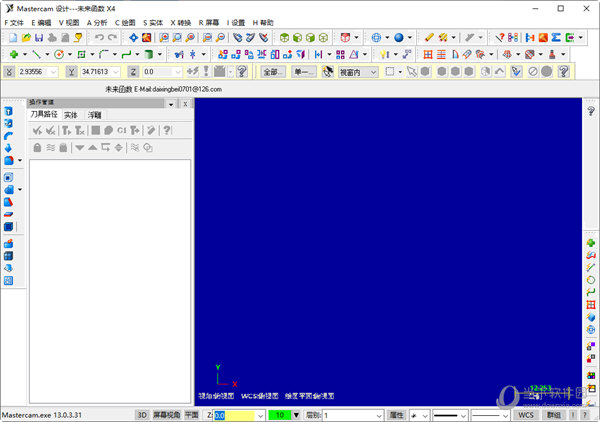Toggle the 单一 selection button
The image size is (600, 422).
[x=304, y=72]
